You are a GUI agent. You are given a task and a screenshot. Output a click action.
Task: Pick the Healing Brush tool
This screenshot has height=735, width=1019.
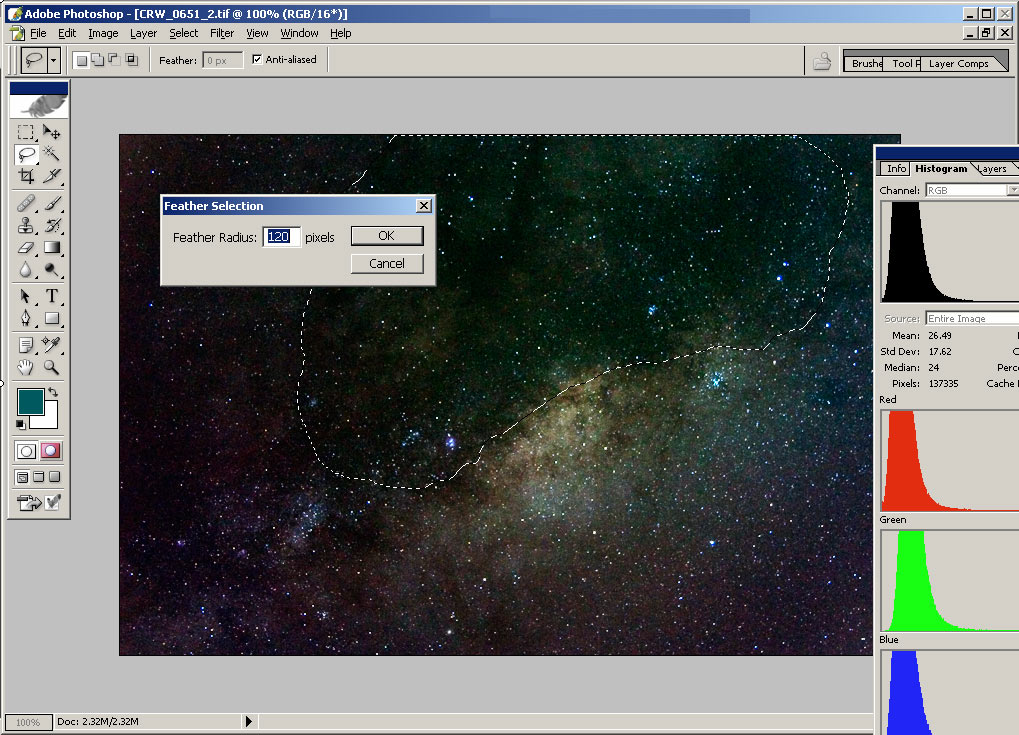pos(26,203)
